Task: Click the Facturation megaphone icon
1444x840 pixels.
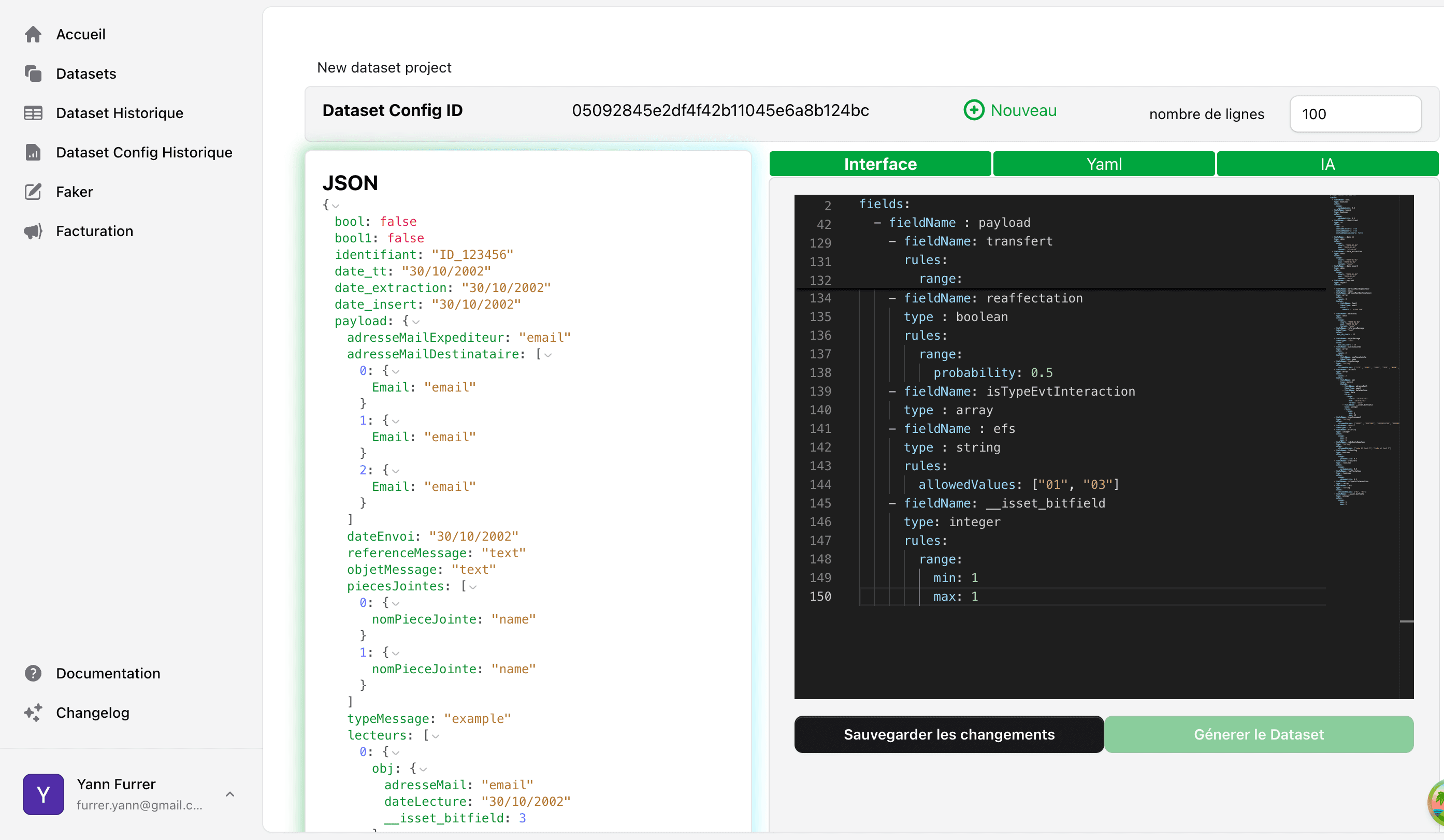Action: pos(33,231)
